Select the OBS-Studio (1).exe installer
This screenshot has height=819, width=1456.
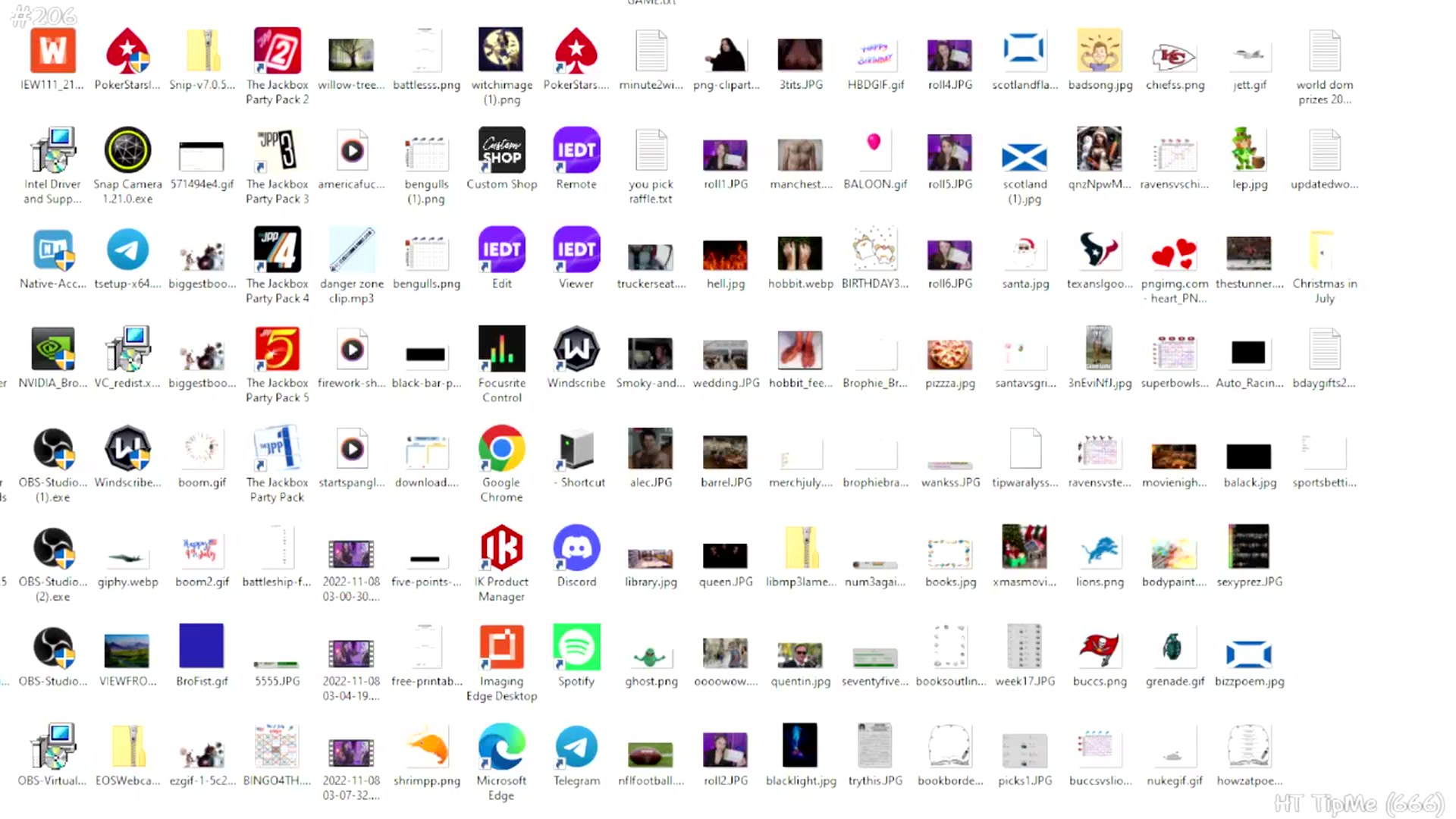tap(52, 448)
